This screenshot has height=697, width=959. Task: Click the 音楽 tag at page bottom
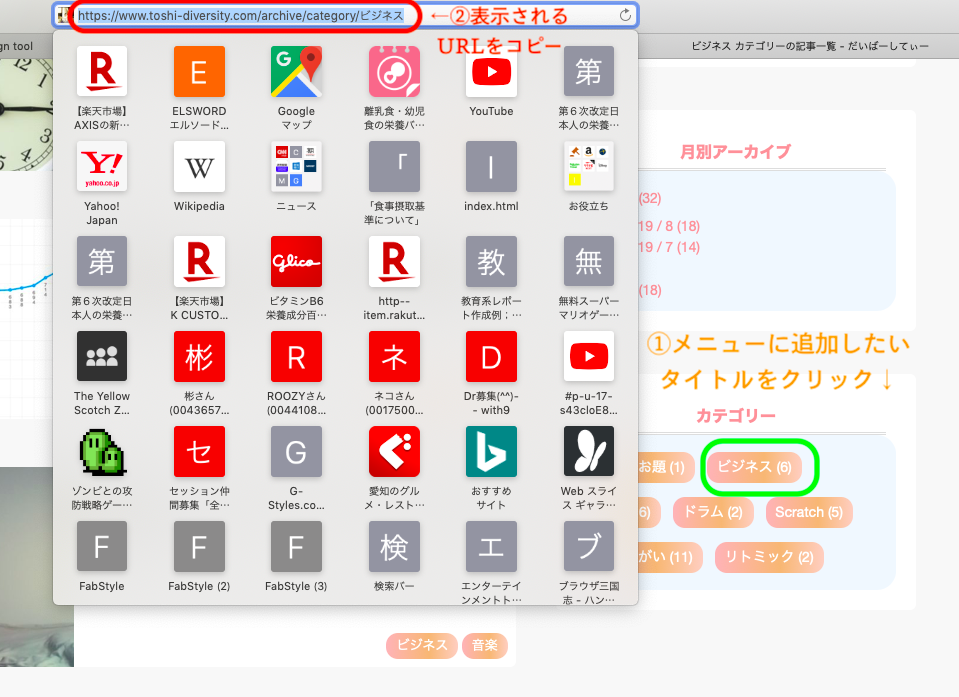[x=484, y=645]
